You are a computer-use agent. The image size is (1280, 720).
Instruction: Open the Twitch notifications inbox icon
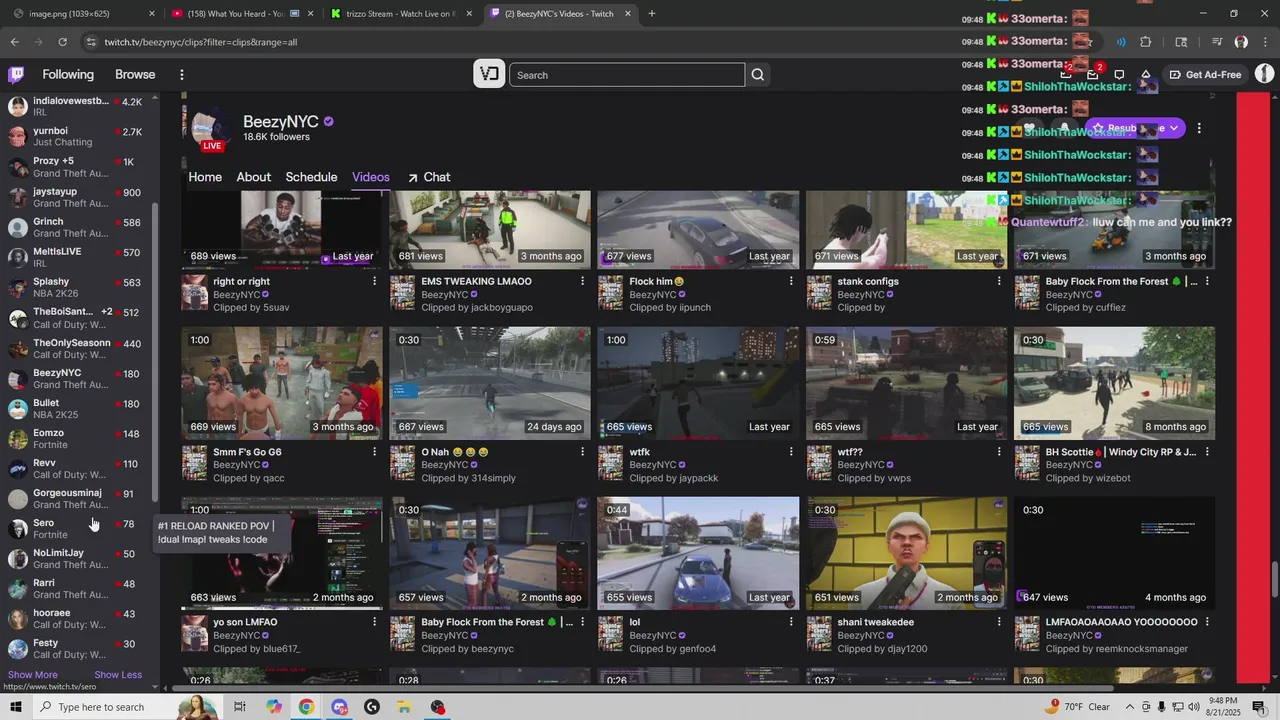(x=1093, y=75)
